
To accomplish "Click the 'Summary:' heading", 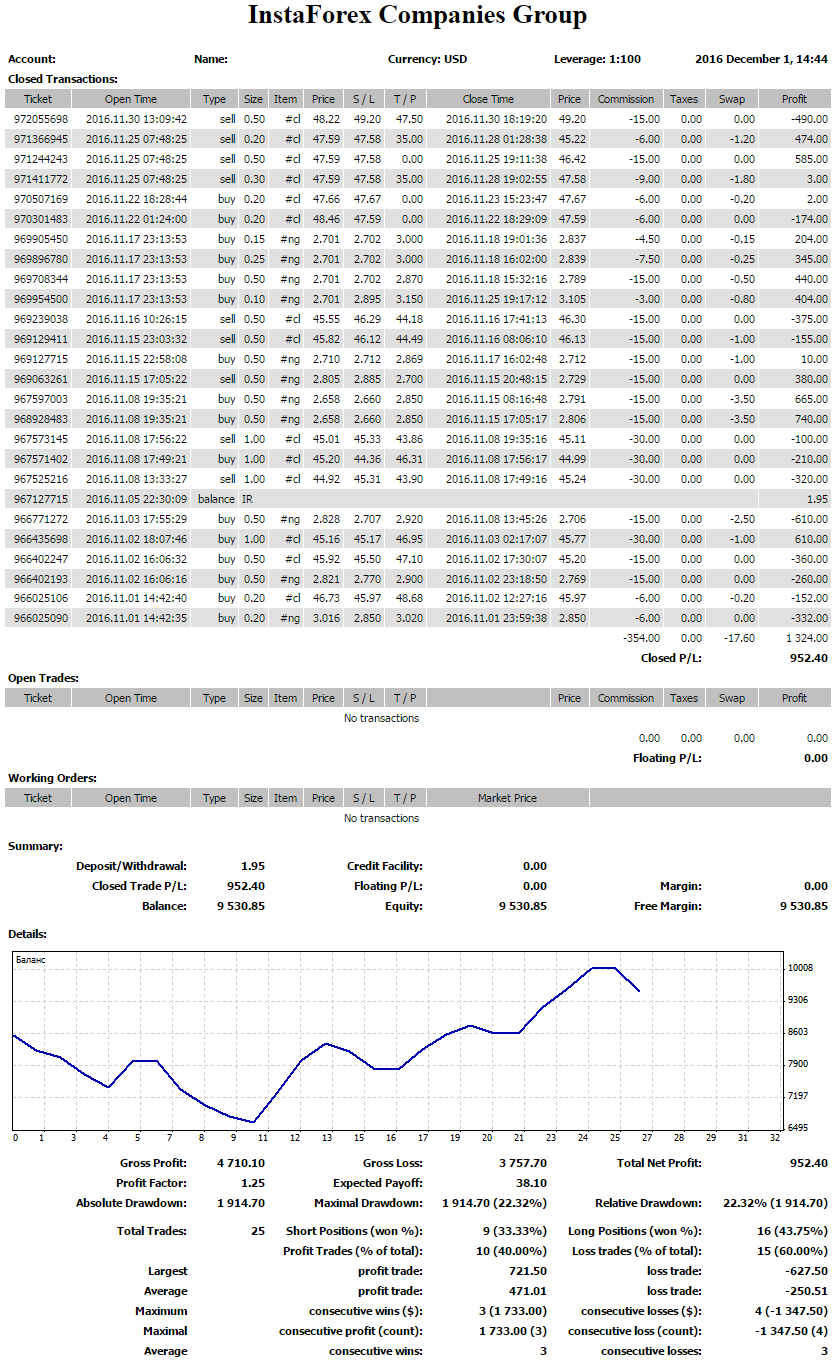I will tap(35, 846).
